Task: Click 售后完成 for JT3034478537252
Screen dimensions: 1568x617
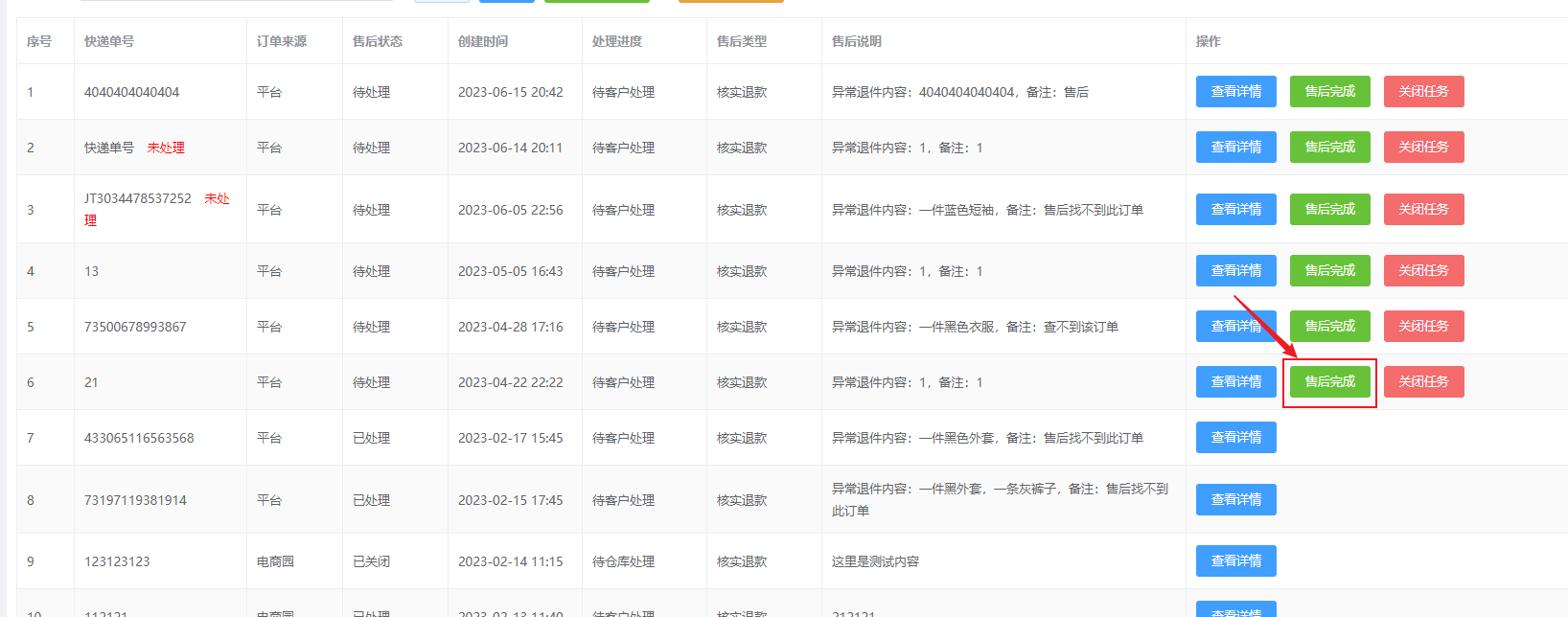Action: point(1329,210)
